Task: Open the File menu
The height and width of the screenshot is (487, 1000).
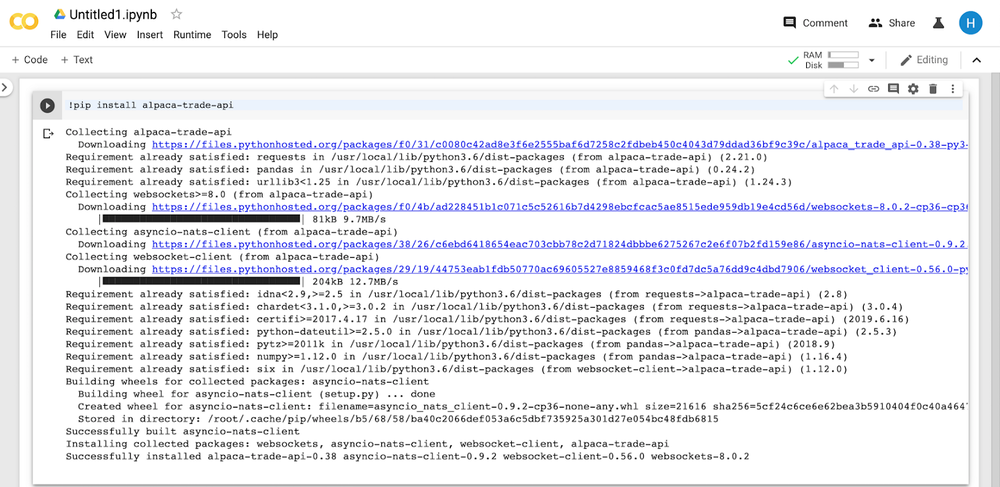Action: coord(58,34)
